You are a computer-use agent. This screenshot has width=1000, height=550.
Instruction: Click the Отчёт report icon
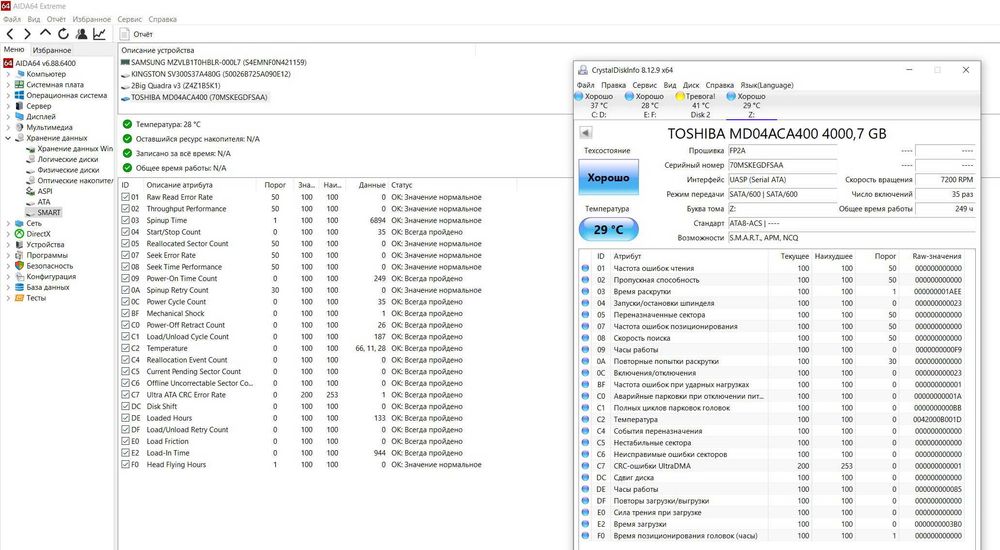[124, 34]
